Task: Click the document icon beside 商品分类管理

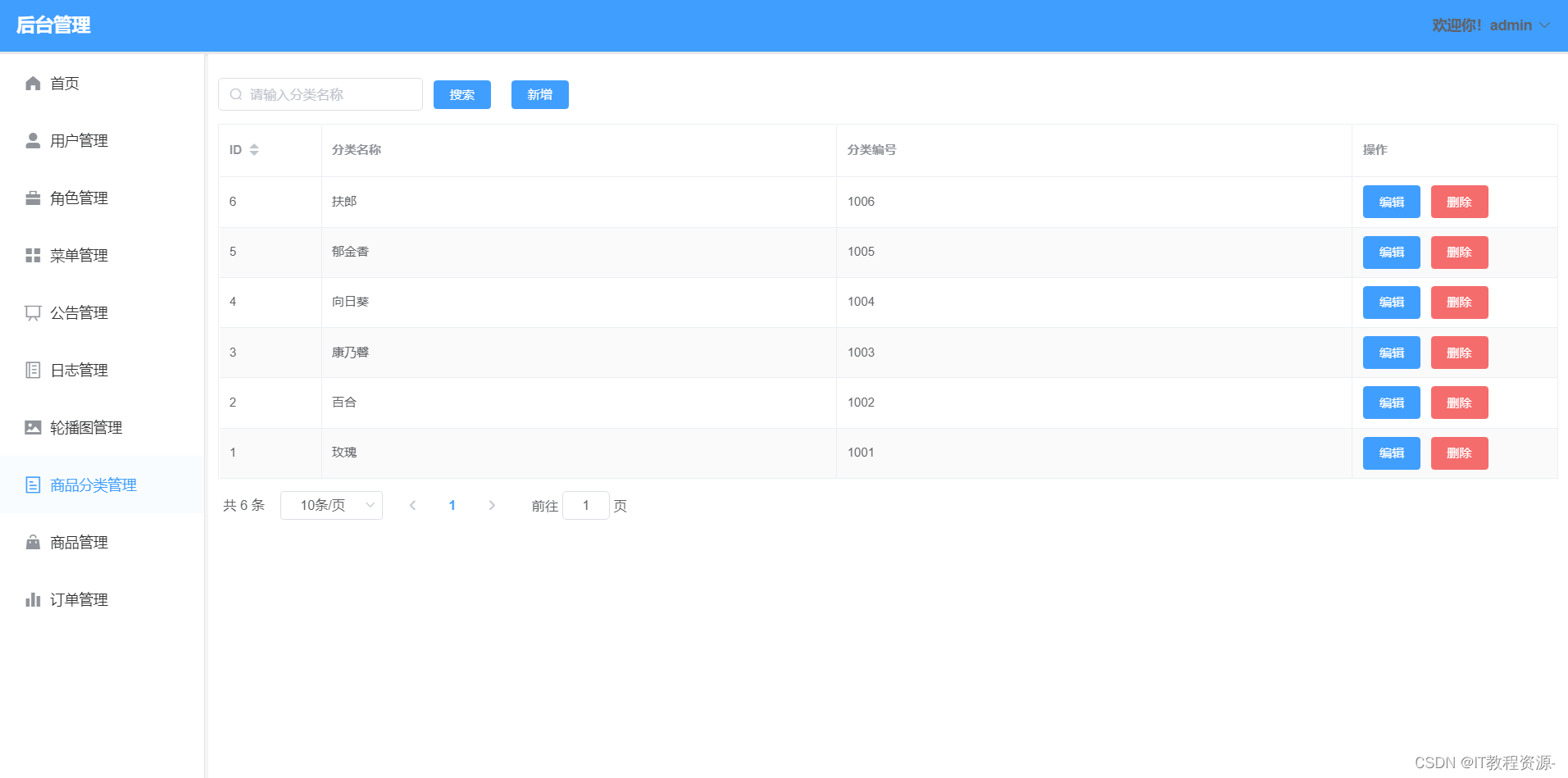Action: [33, 485]
